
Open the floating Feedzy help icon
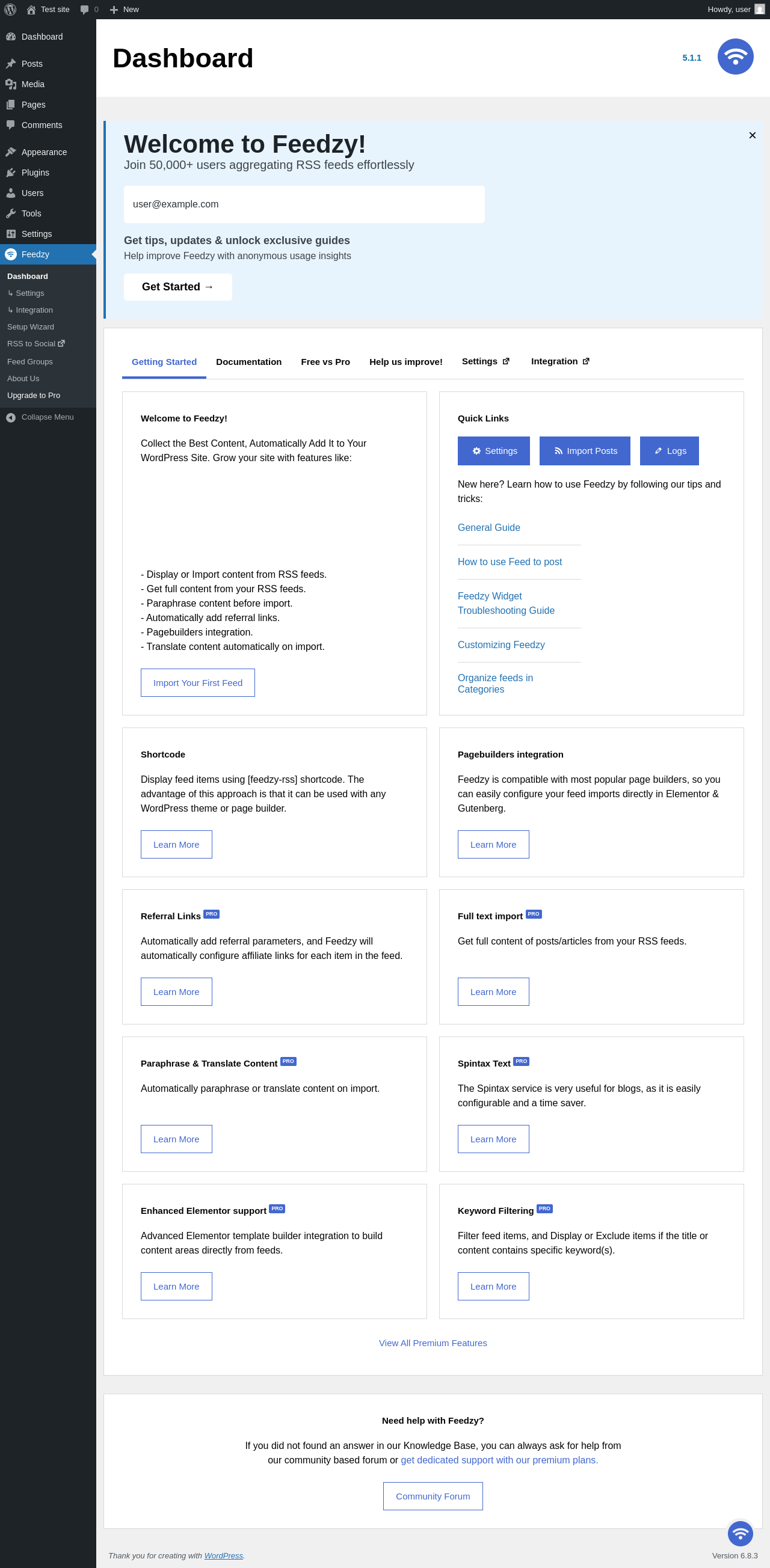click(739, 1533)
